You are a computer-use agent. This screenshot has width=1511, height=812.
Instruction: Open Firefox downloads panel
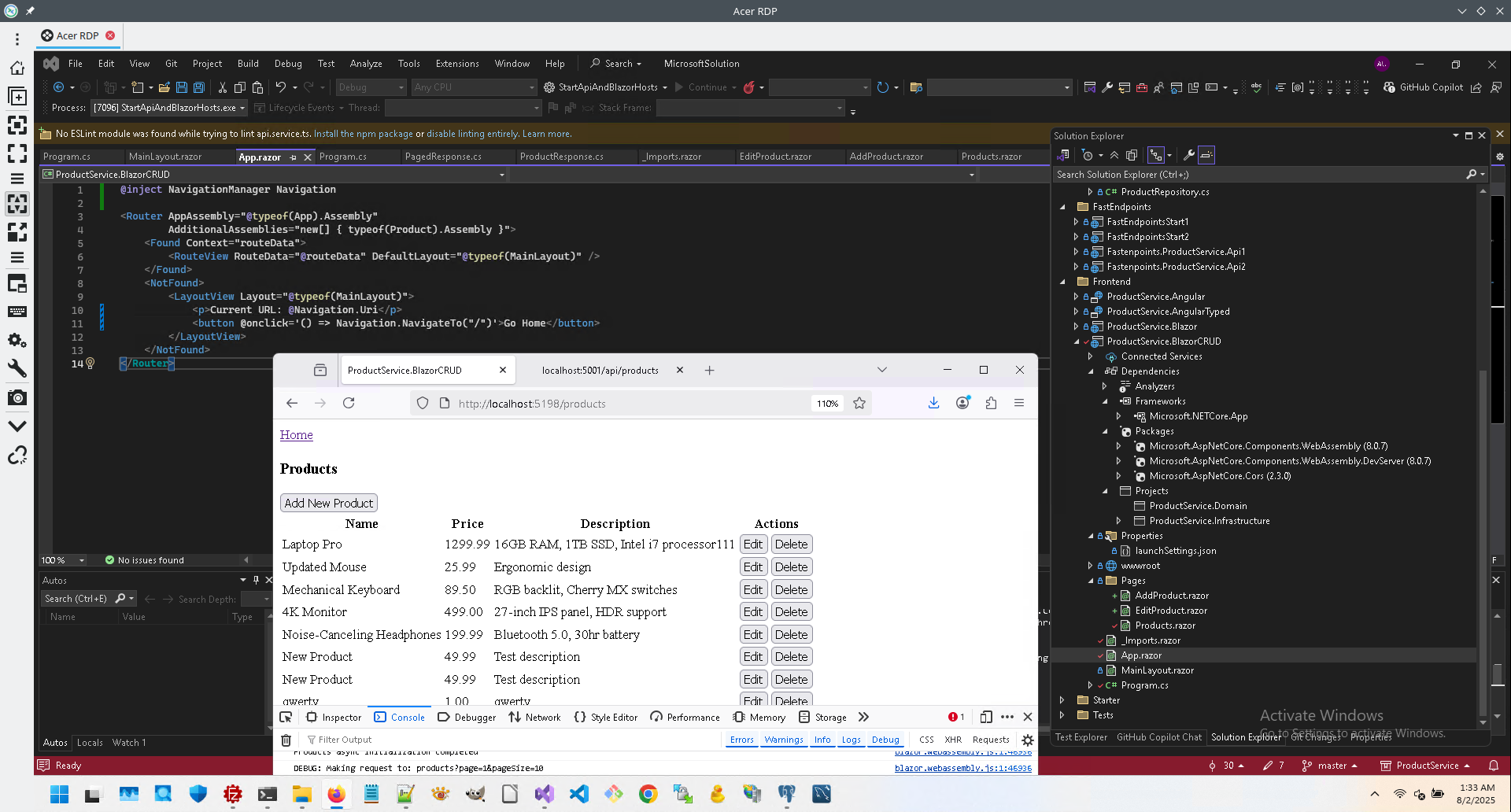[933, 403]
